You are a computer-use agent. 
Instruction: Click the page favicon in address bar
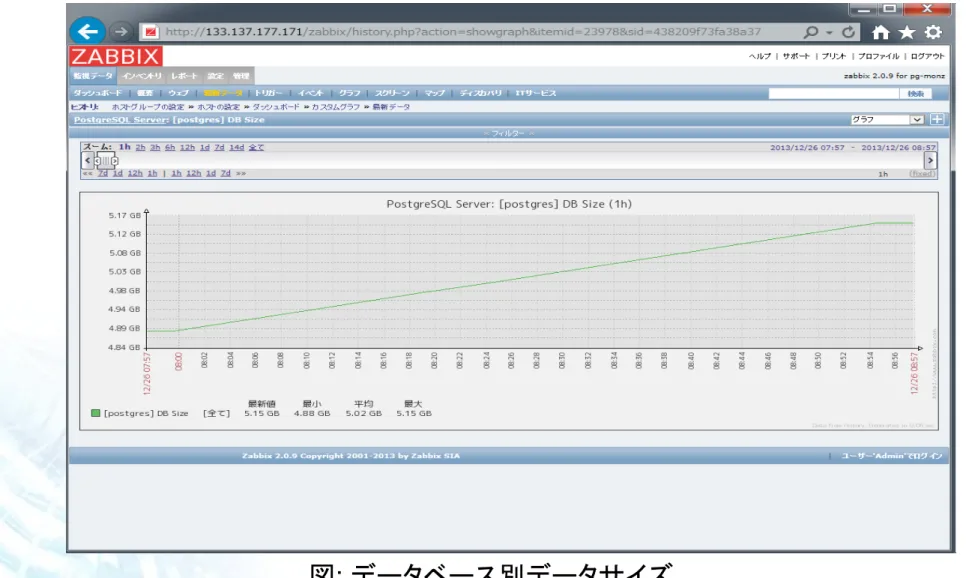pos(151,32)
